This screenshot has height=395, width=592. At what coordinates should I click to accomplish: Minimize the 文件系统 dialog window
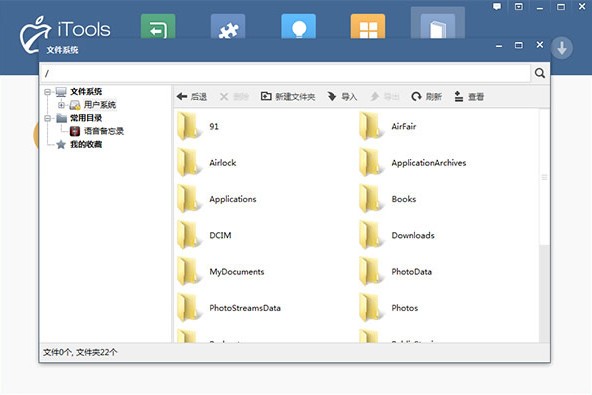(x=499, y=46)
